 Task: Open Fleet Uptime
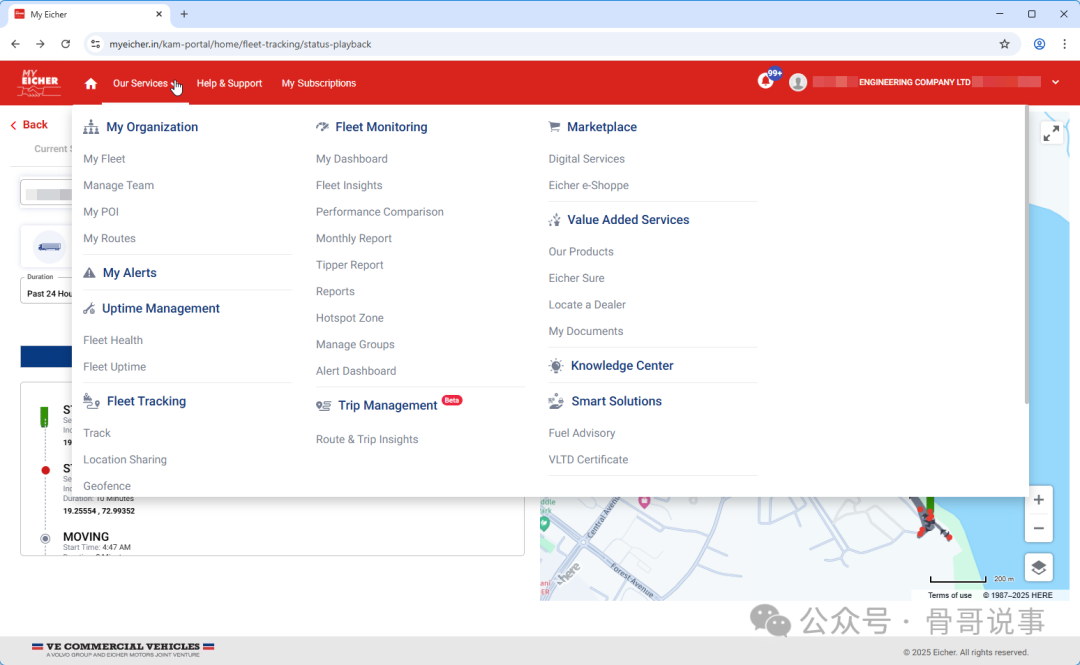(x=114, y=367)
